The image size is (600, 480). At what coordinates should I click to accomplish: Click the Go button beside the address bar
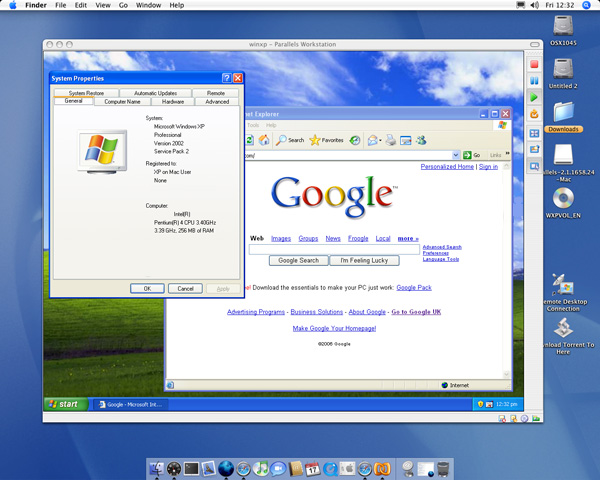click(471, 155)
